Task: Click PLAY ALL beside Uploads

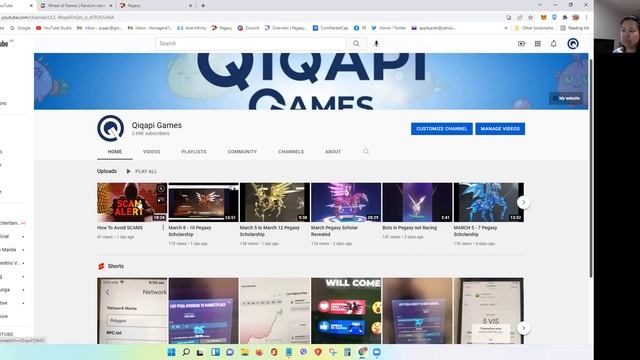Action: coord(142,171)
